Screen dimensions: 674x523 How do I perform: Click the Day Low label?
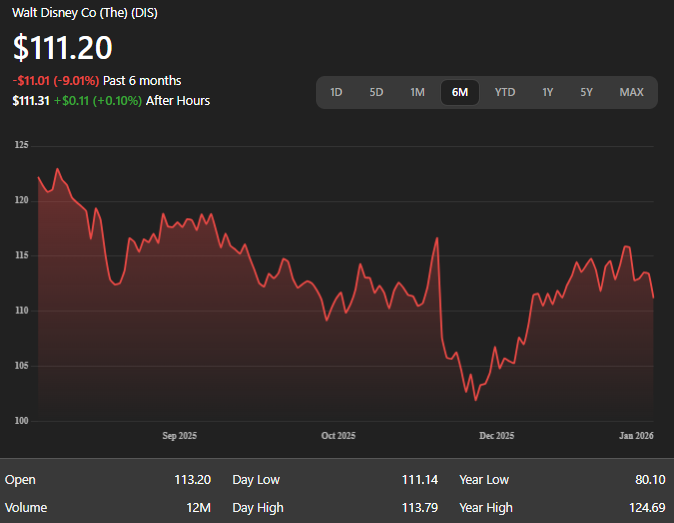256,480
